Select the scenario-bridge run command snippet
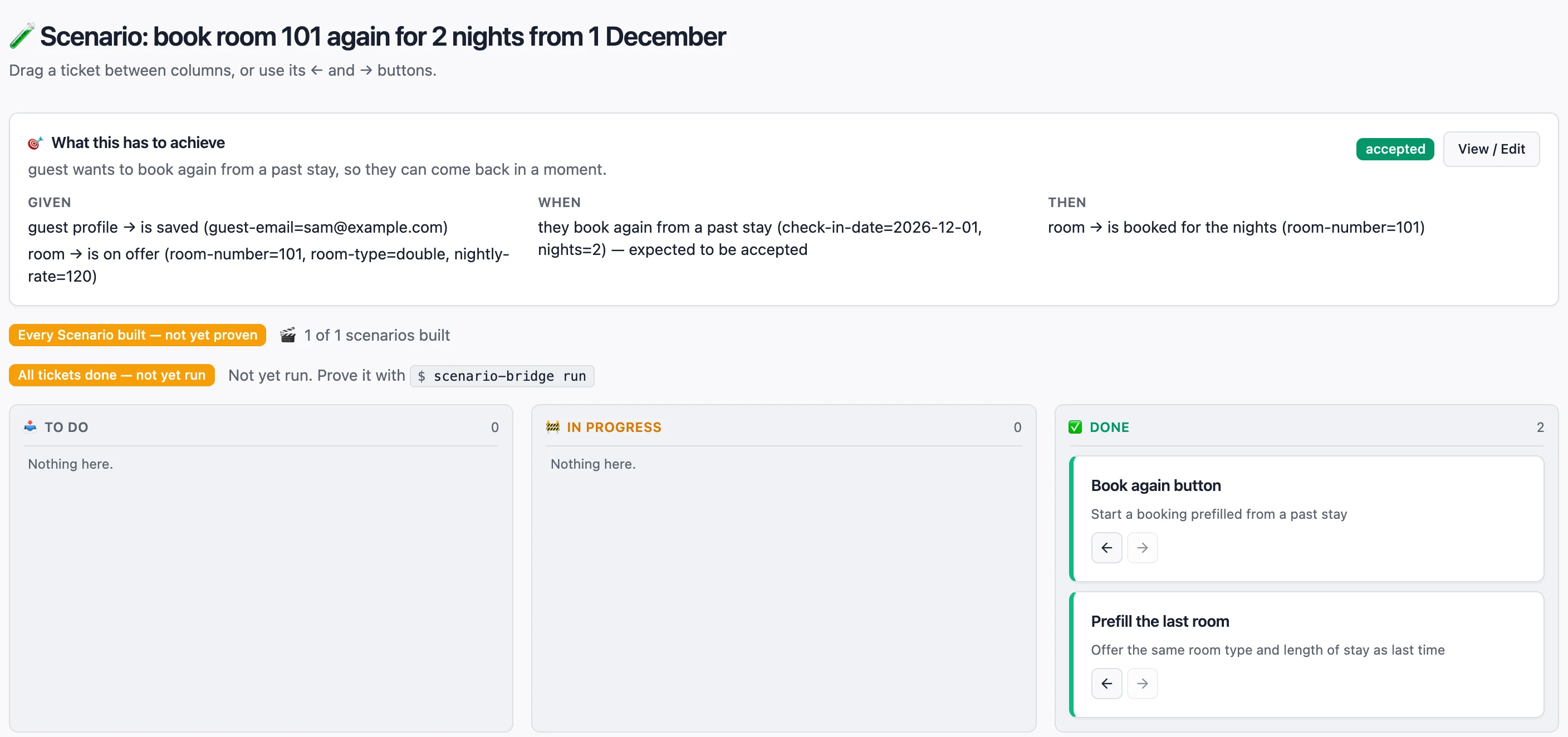The width and height of the screenshot is (1568, 737). (502, 376)
